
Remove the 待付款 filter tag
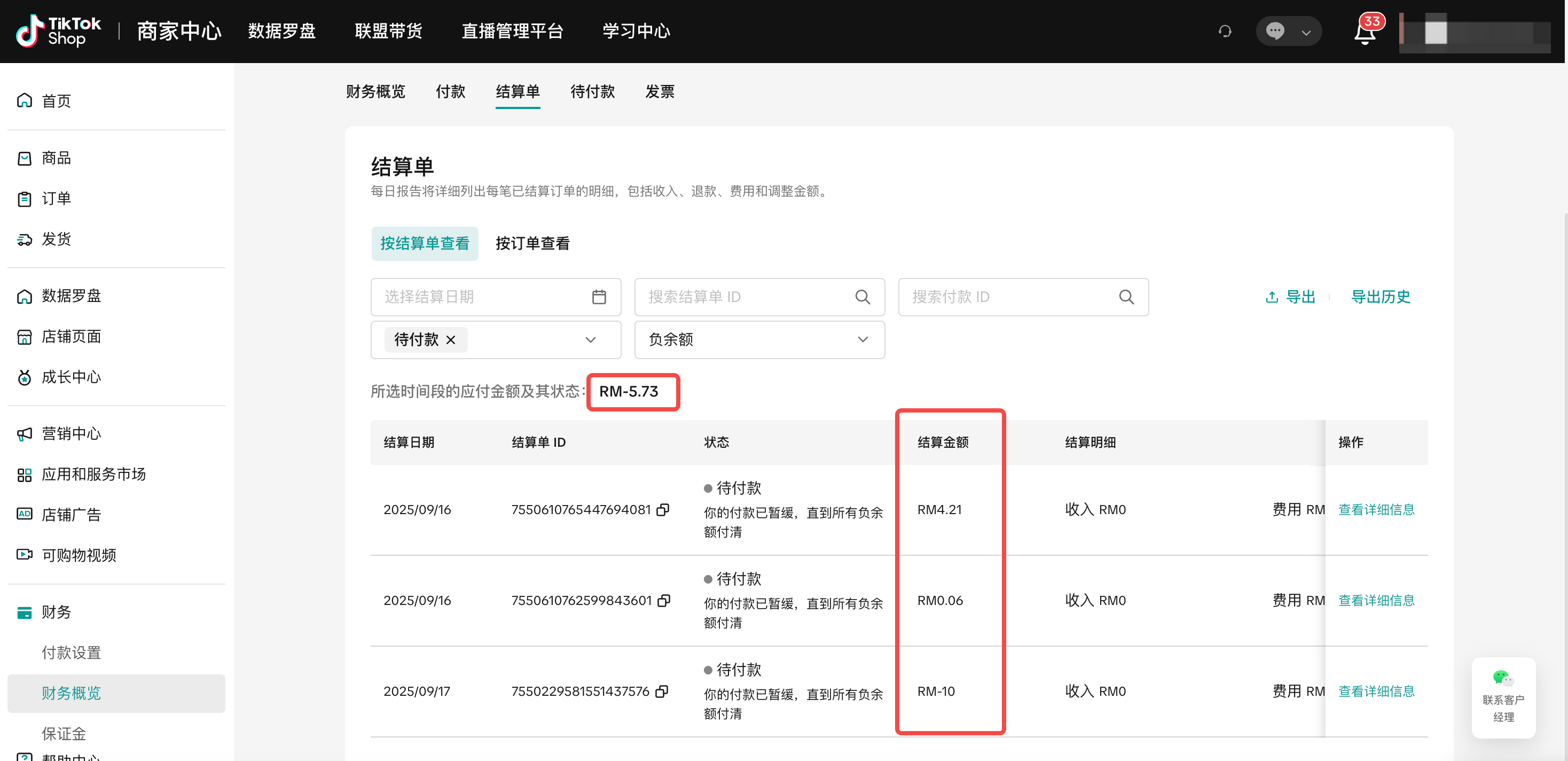coord(450,339)
